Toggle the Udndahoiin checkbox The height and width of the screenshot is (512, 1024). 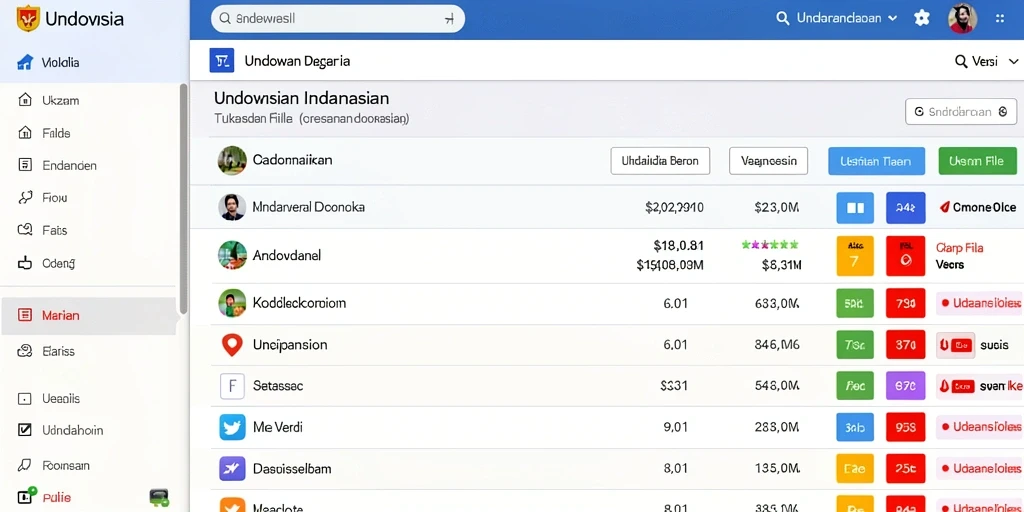pos(25,430)
